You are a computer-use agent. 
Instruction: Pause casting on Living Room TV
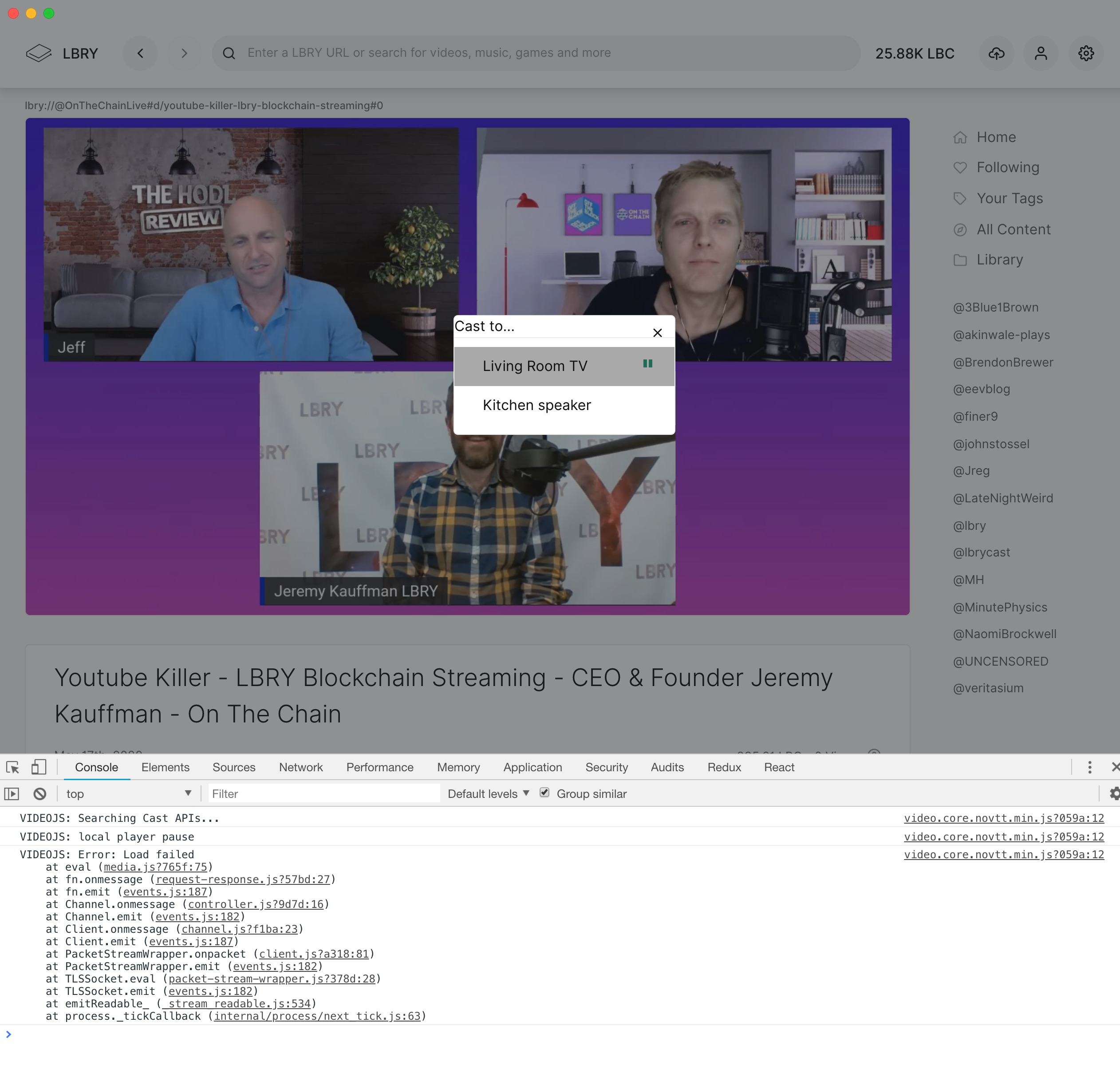point(647,363)
